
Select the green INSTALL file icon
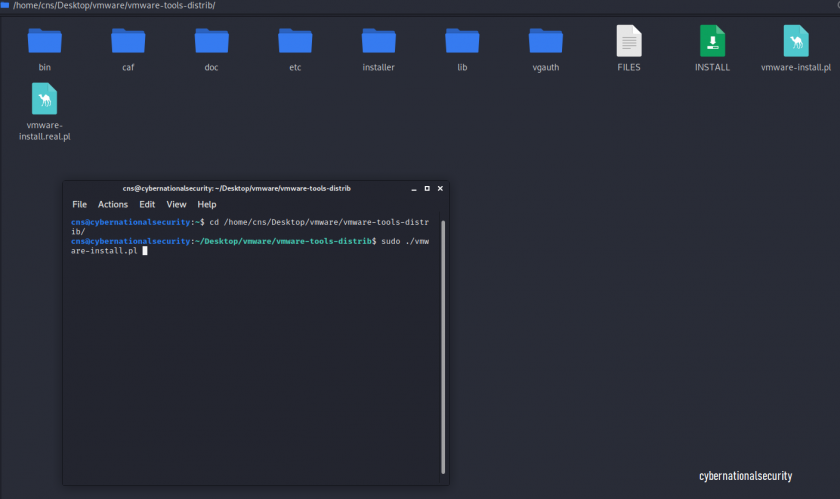pos(712,41)
